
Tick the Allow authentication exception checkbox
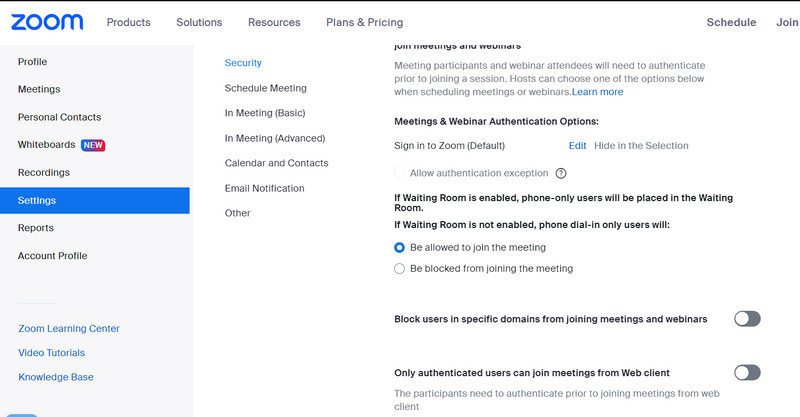400,173
